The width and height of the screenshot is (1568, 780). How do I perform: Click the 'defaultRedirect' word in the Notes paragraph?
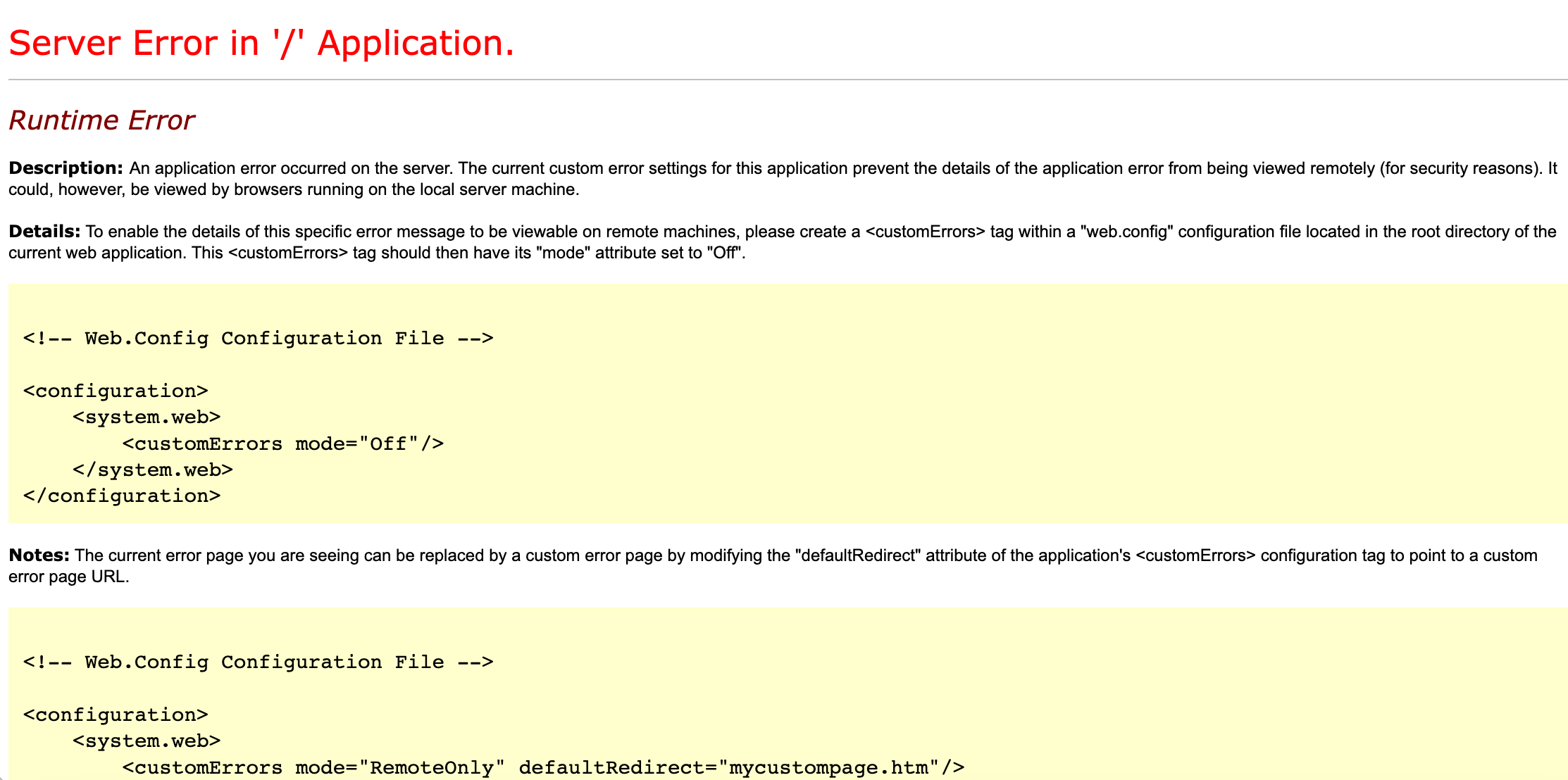click(x=857, y=555)
